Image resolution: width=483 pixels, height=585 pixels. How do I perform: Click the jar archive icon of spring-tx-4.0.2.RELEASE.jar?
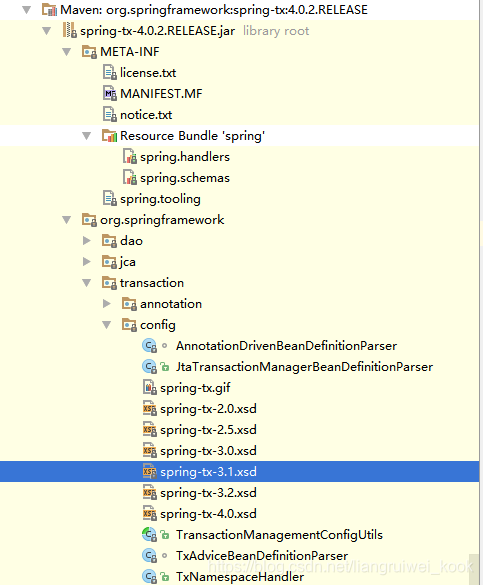click(x=70, y=31)
